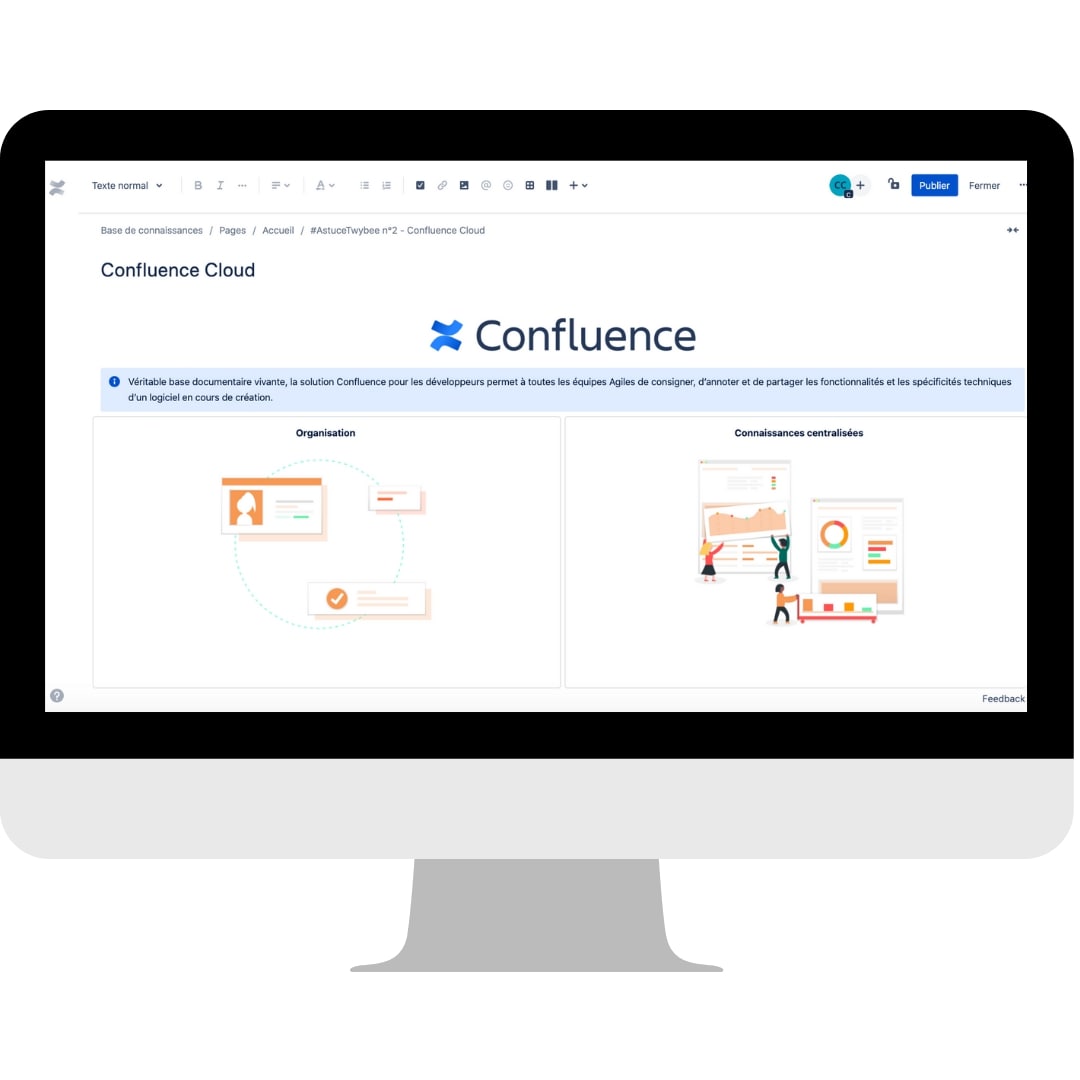Insert an action item checkbox

[420, 186]
